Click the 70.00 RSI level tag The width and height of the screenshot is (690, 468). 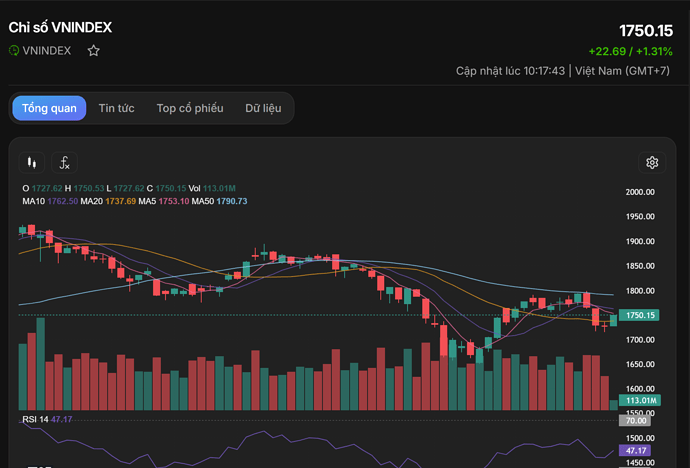635,421
